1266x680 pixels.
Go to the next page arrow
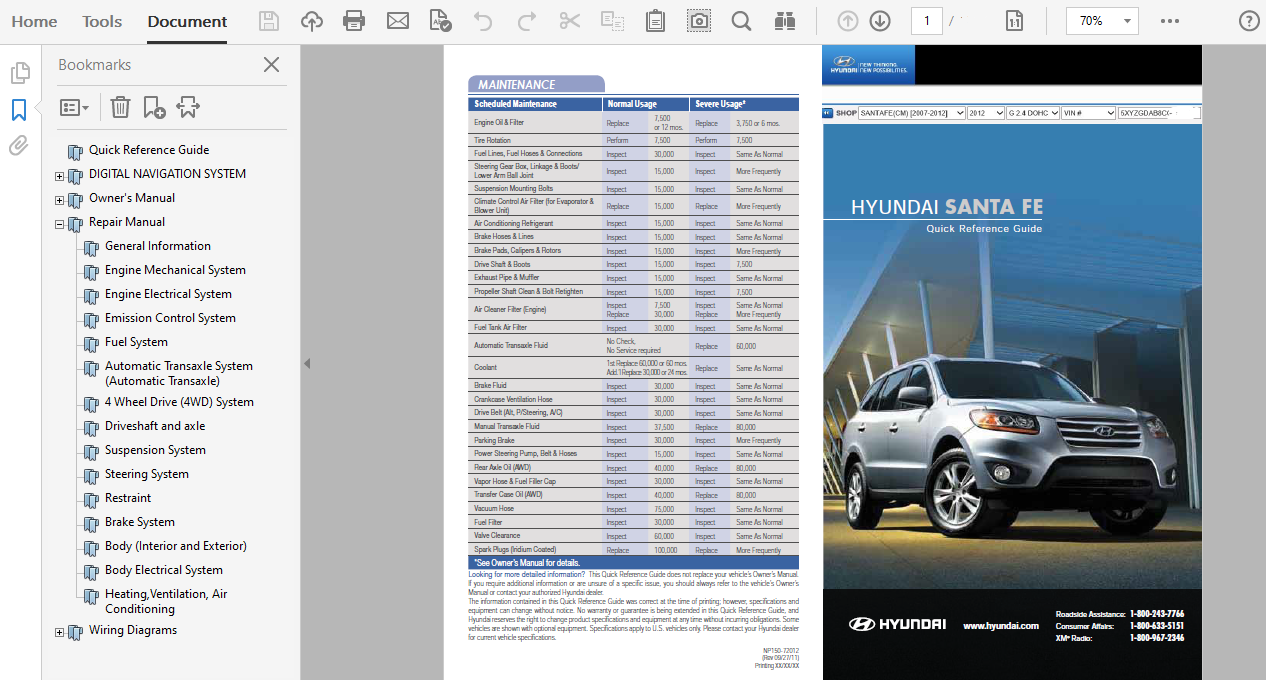(x=880, y=21)
